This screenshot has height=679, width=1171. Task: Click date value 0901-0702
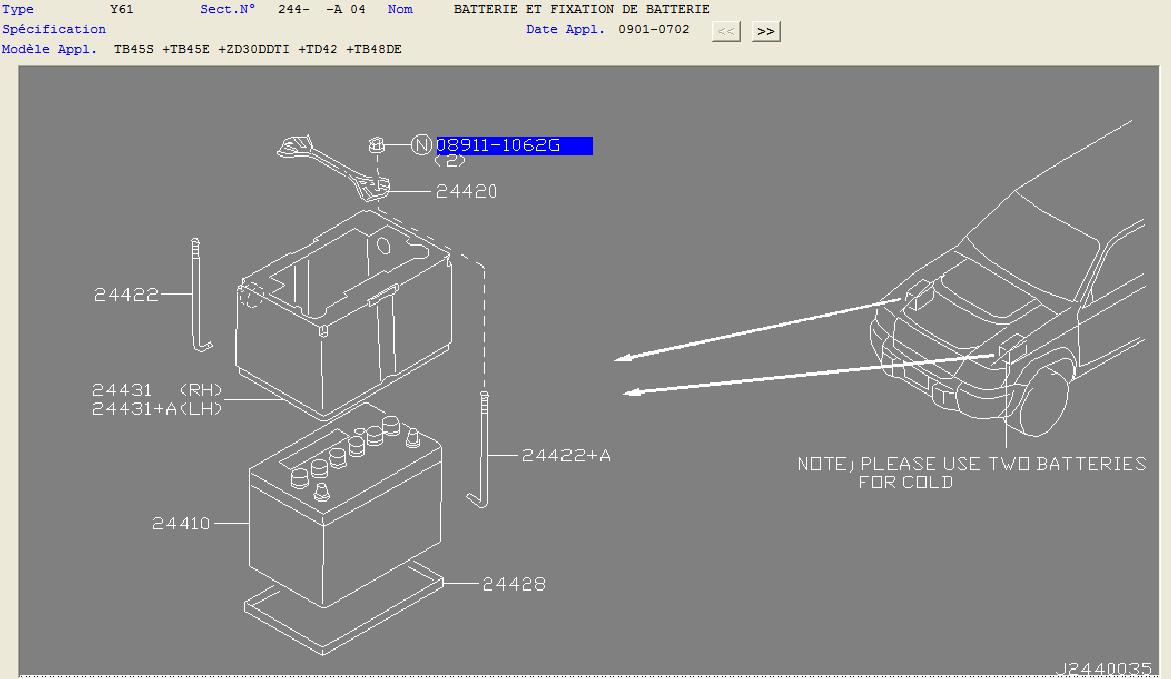[x=653, y=29]
